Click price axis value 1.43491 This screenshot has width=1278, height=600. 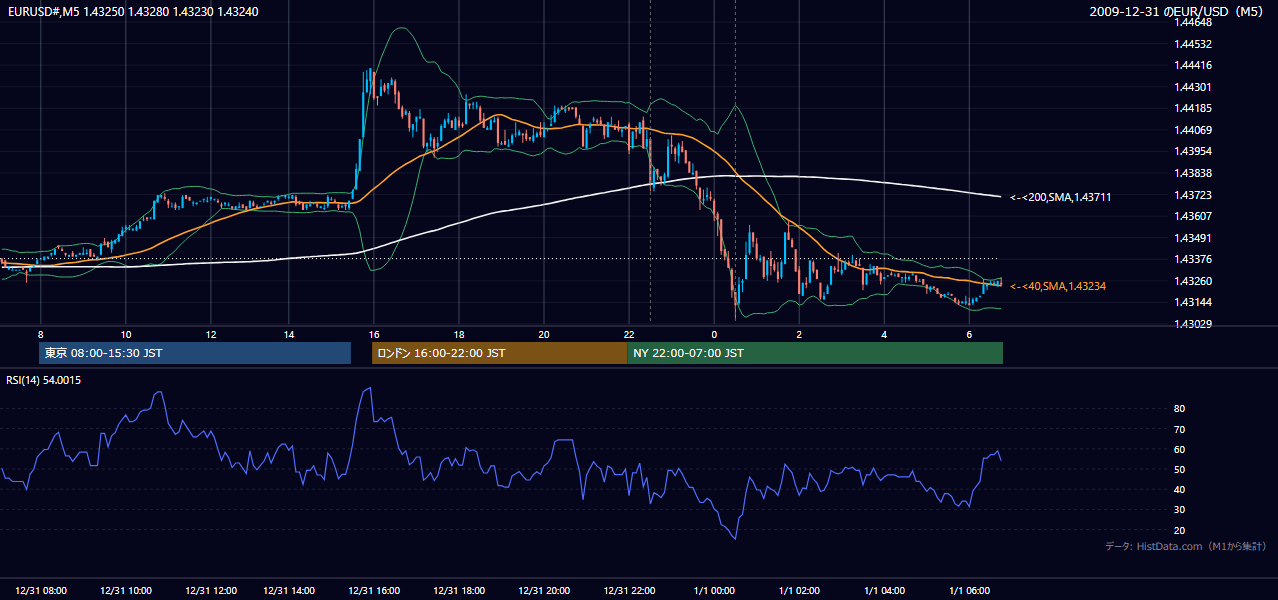(x=1193, y=238)
